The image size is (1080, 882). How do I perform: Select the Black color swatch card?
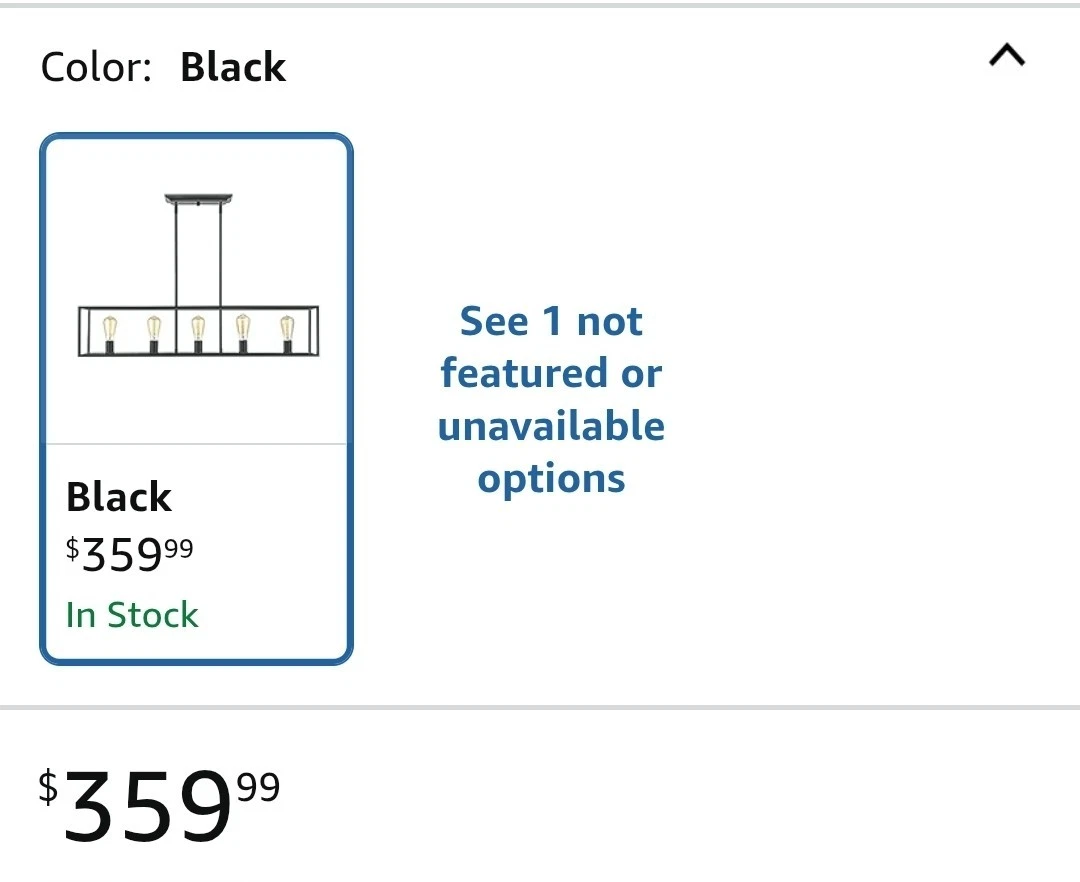point(197,398)
